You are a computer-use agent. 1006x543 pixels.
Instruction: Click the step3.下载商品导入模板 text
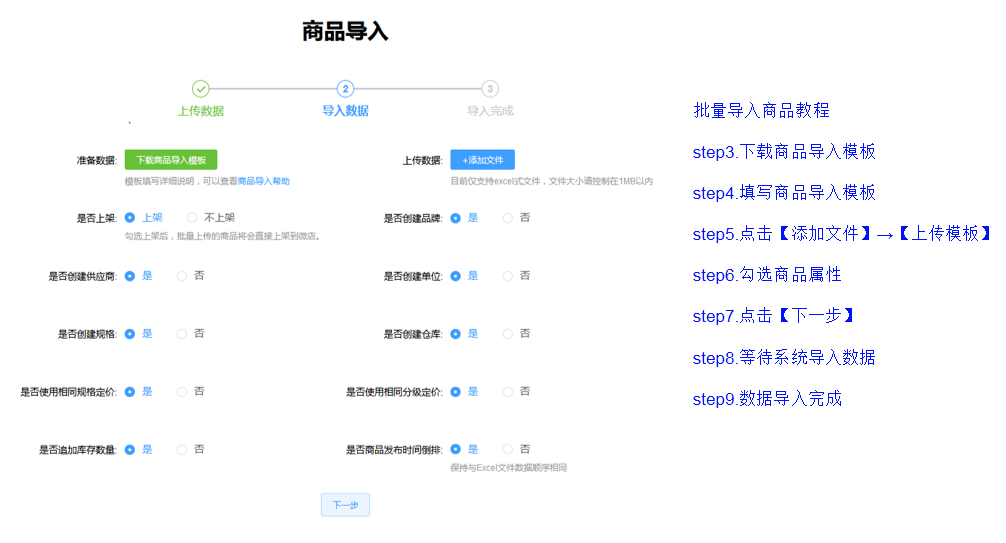coord(784,151)
